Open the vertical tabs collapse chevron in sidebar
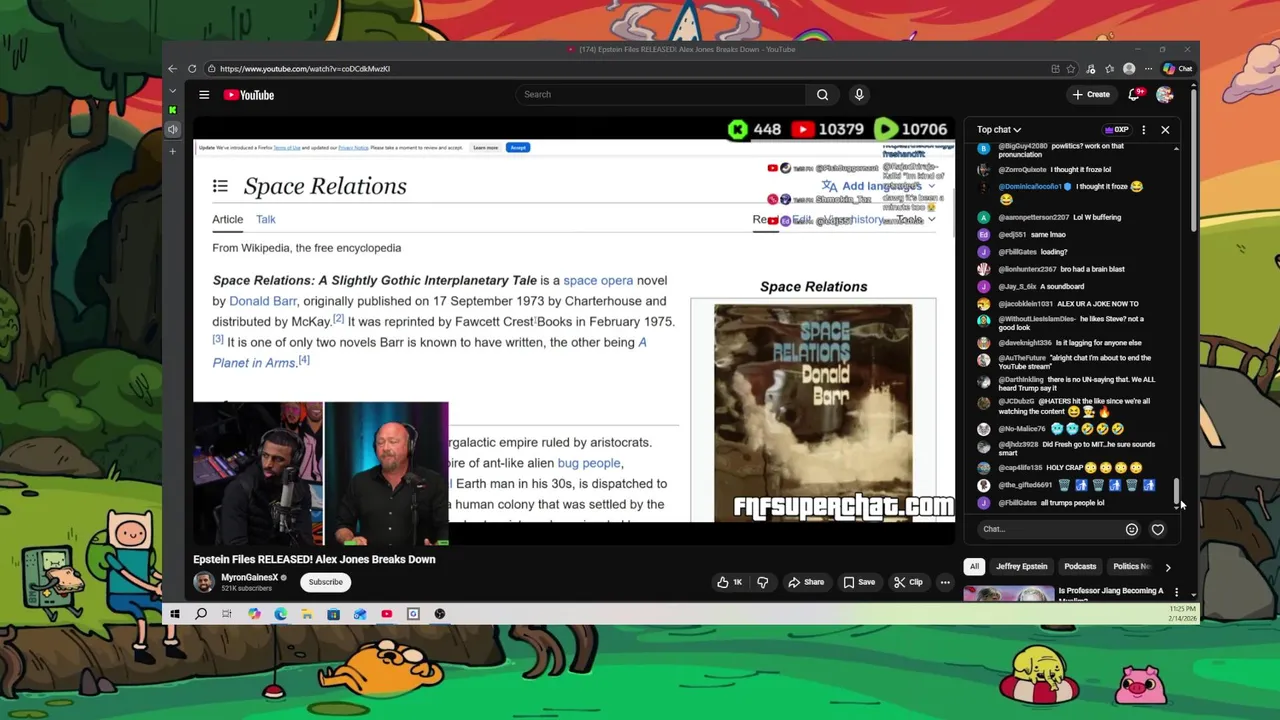1280x720 pixels. click(x=173, y=91)
